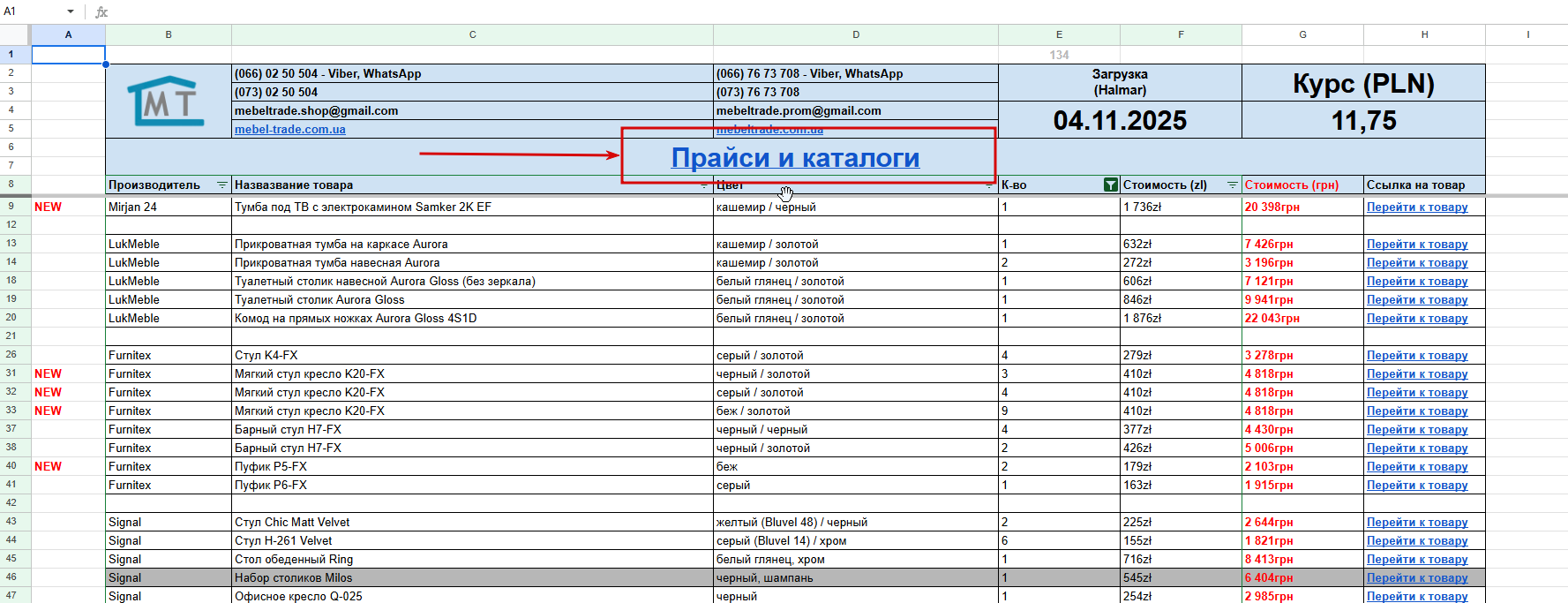Select price cell 22 043грн
The width and height of the screenshot is (1568, 603).
point(1302,319)
